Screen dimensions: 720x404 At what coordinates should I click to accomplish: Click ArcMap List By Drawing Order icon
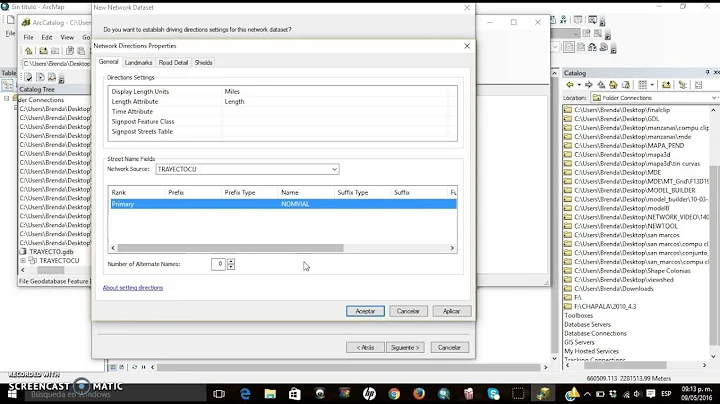pos(7,85)
